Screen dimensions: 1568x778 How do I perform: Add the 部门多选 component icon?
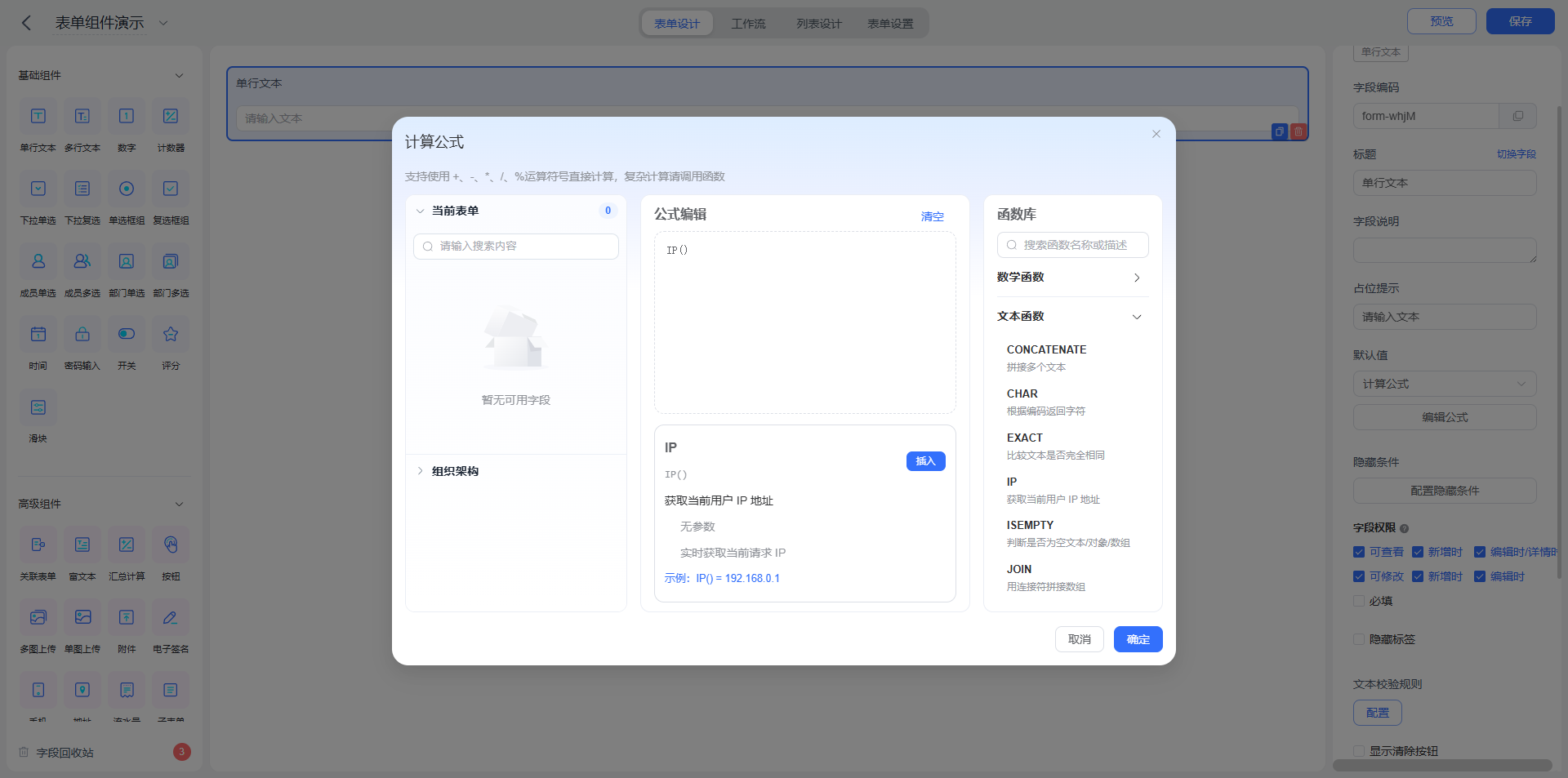click(171, 261)
